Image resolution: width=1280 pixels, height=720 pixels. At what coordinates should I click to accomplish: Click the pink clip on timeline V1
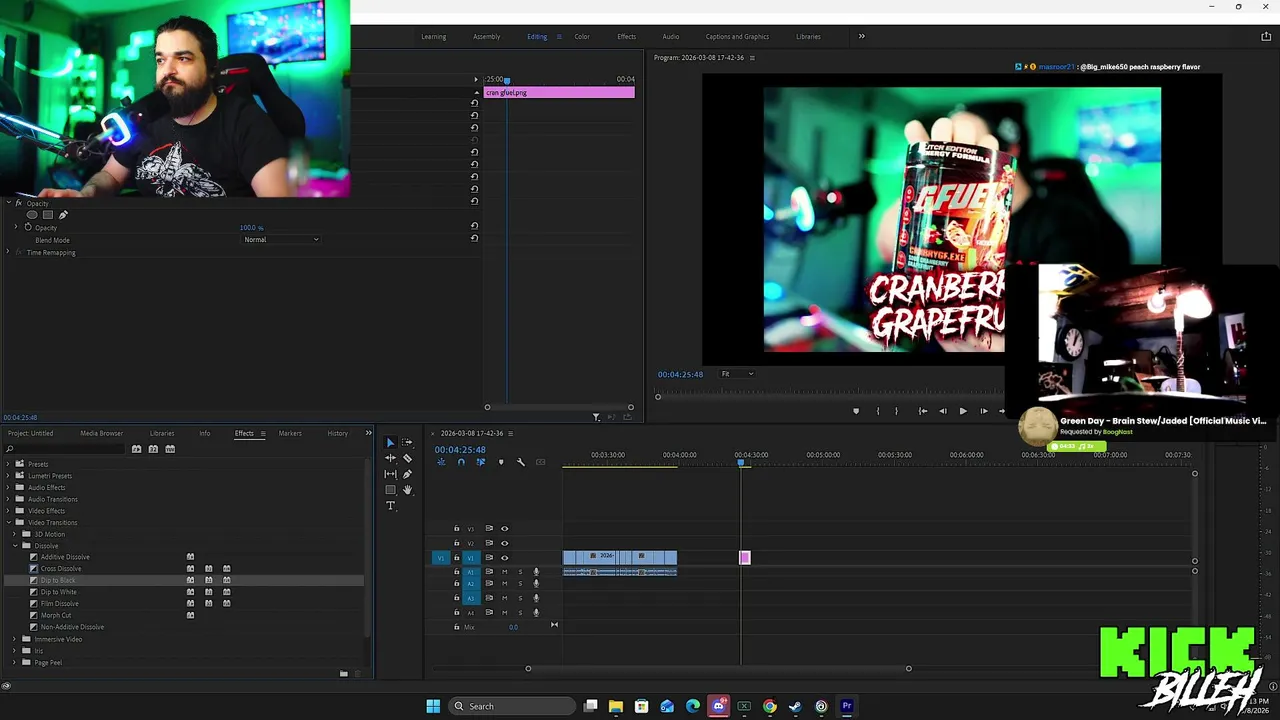tap(744, 558)
